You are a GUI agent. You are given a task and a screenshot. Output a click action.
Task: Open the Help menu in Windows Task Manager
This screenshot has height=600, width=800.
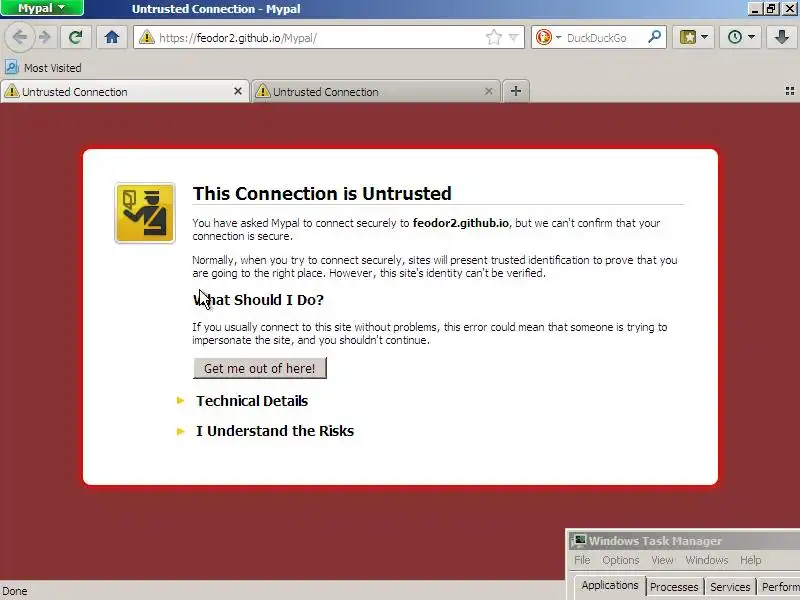click(x=751, y=560)
